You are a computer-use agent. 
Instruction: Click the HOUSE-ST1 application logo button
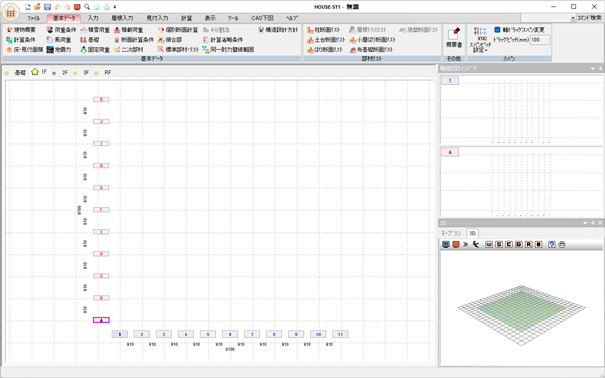pos(11,12)
